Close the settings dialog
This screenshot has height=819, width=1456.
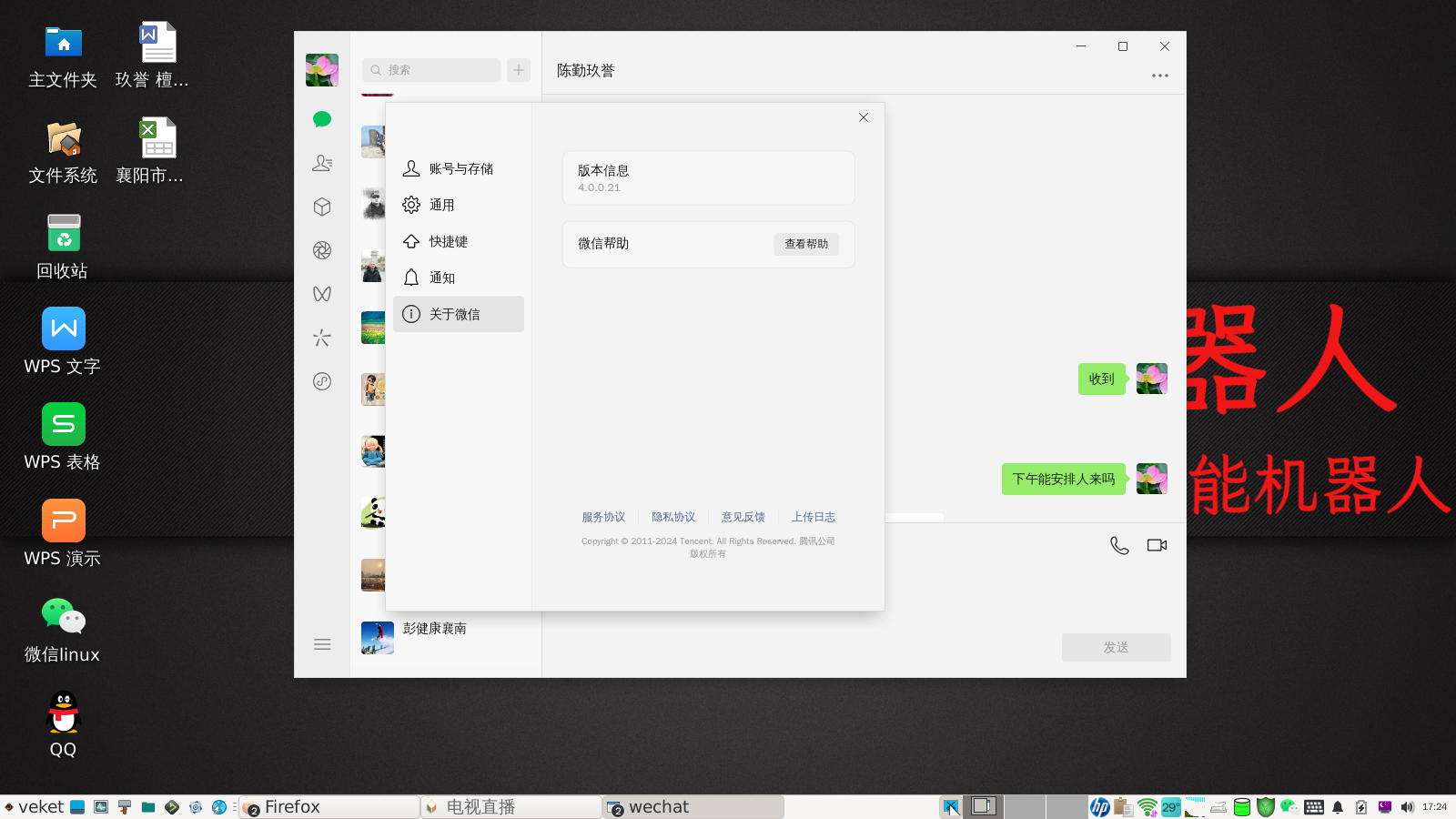(864, 117)
